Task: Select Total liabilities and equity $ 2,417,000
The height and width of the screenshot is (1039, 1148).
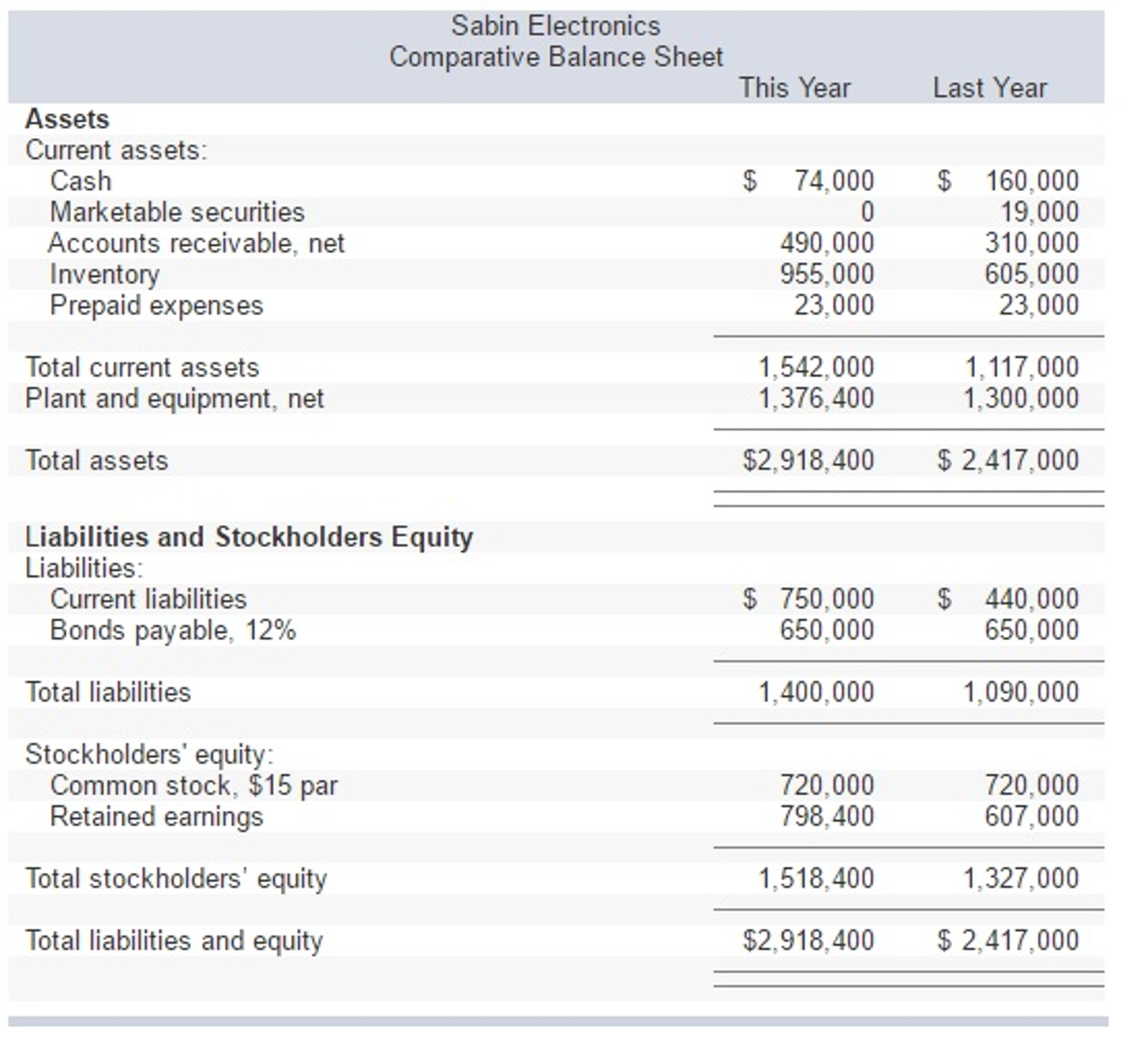Action: coord(1008,941)
